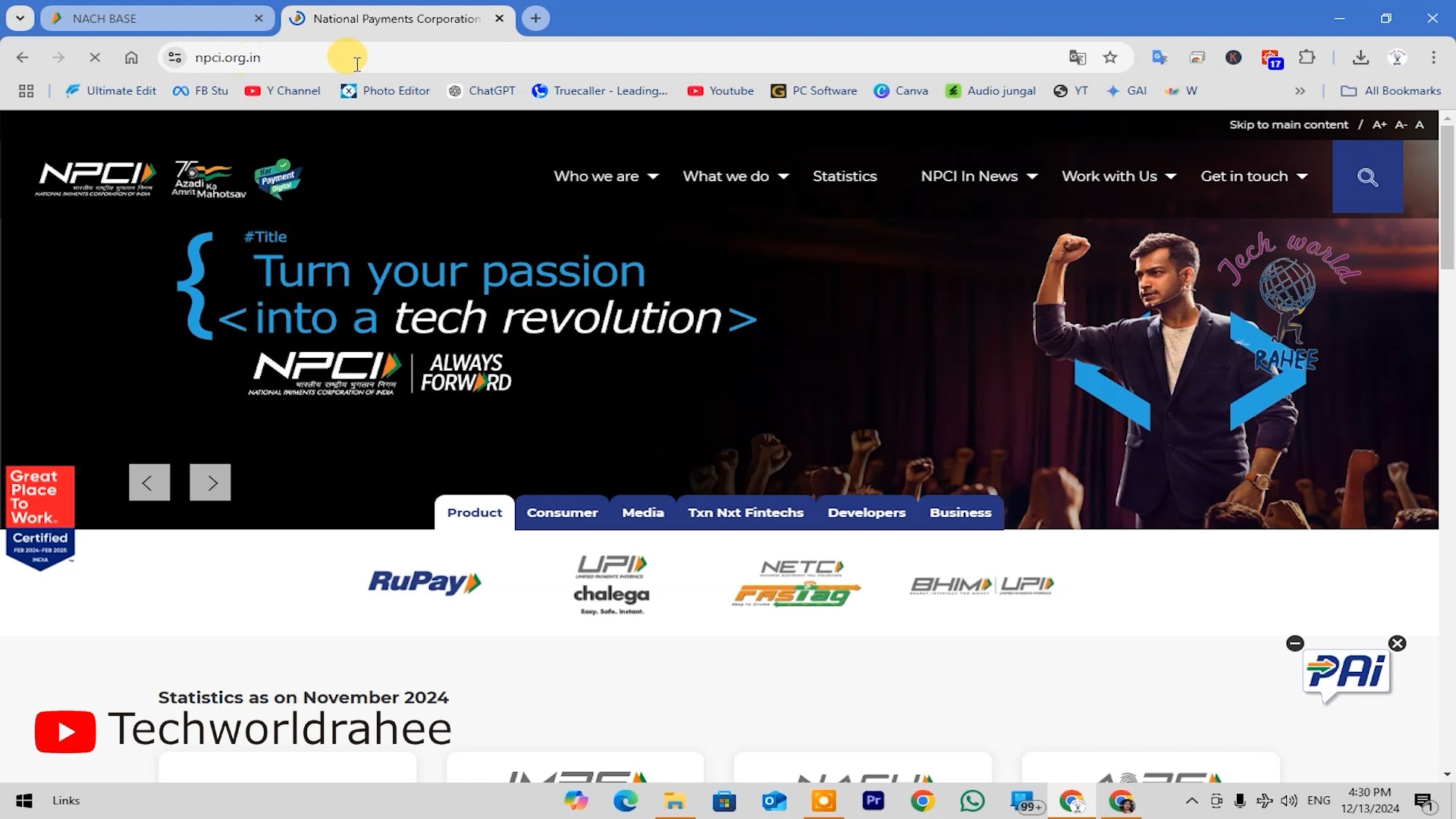Minimize the PAi chatbot widget
Viewport: 1456px width, 819px height.
(1295, 643)
